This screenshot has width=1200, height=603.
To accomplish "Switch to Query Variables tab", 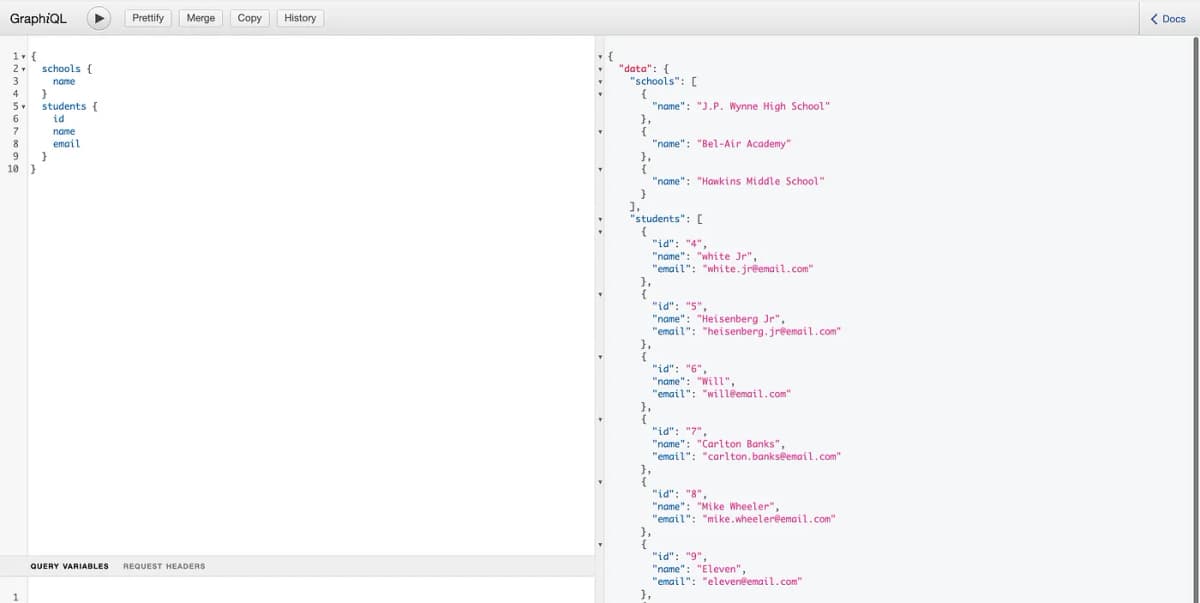I will click(x=70, y=566).
